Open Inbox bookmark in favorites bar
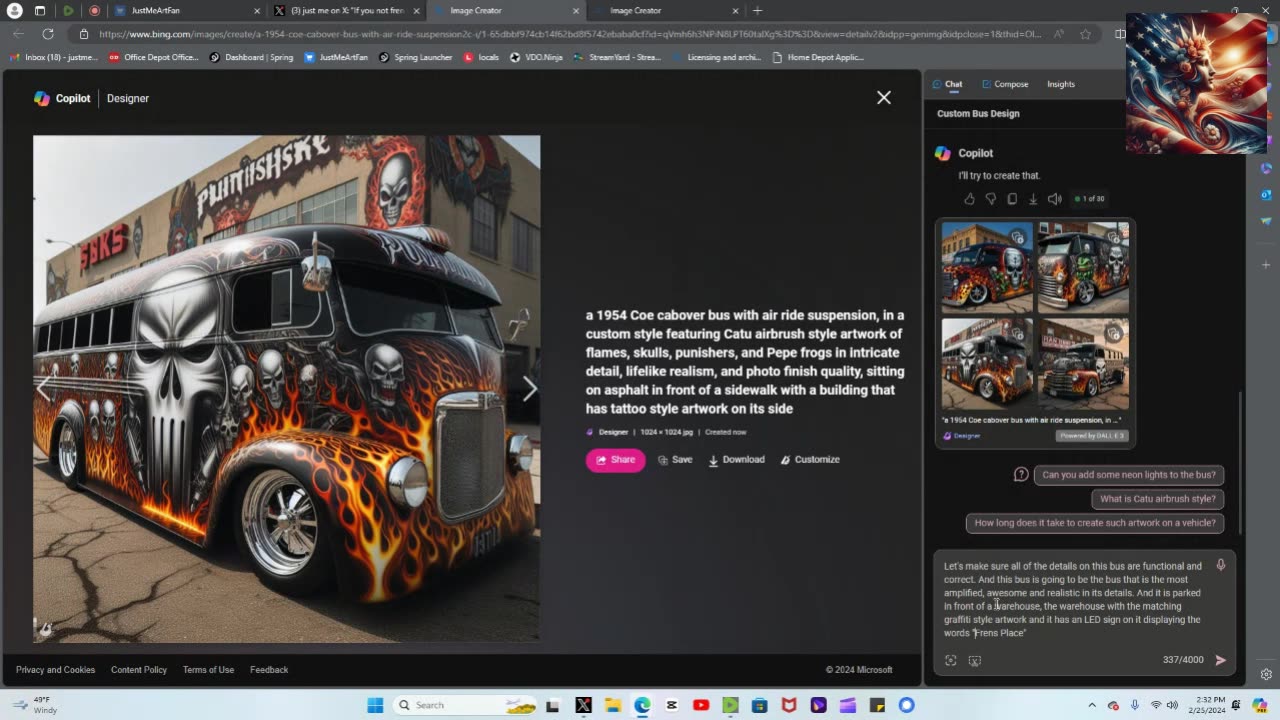 pyautogui.click(x=56, y=57)
